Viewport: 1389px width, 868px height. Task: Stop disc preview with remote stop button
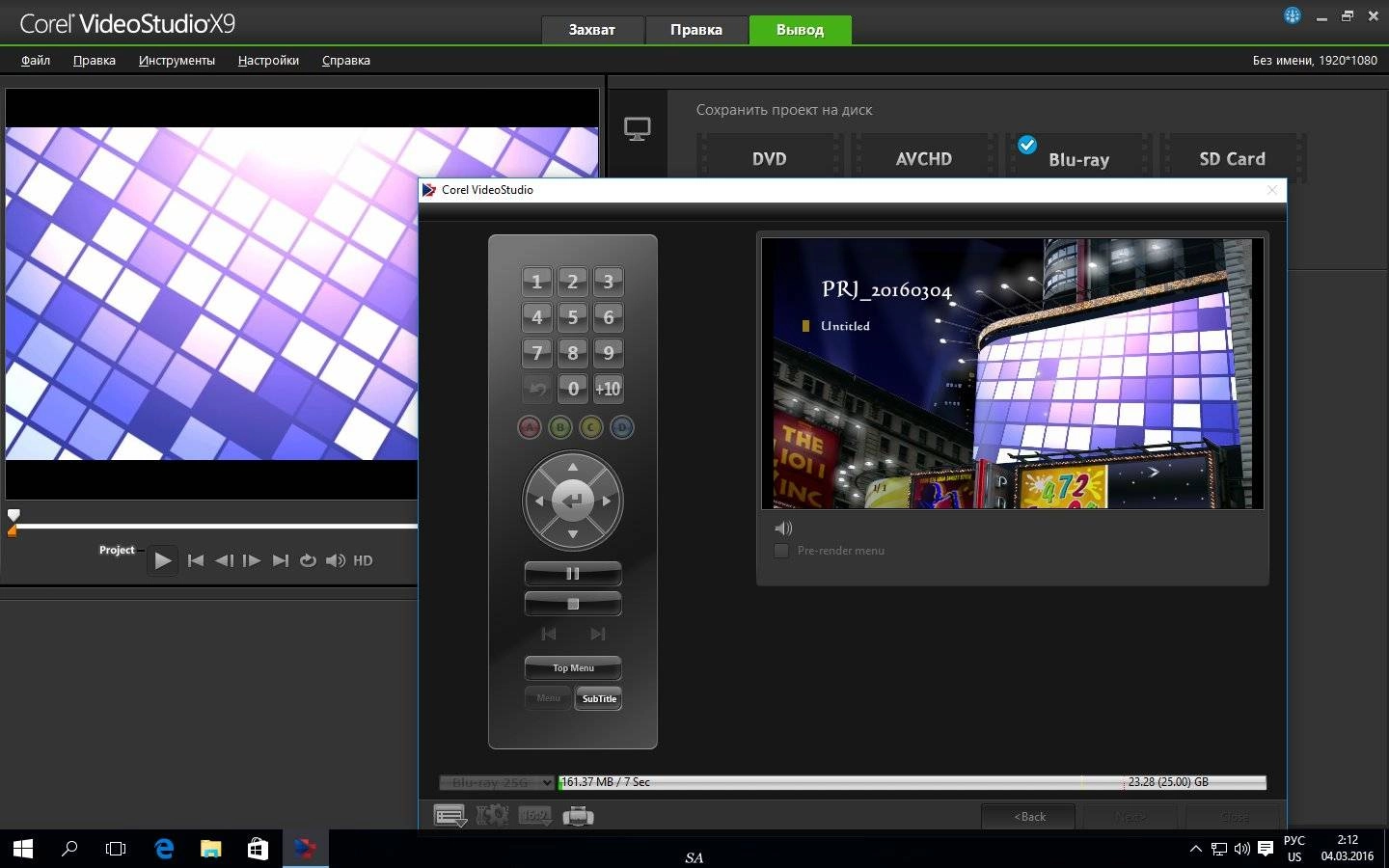(x=573, y=605)
